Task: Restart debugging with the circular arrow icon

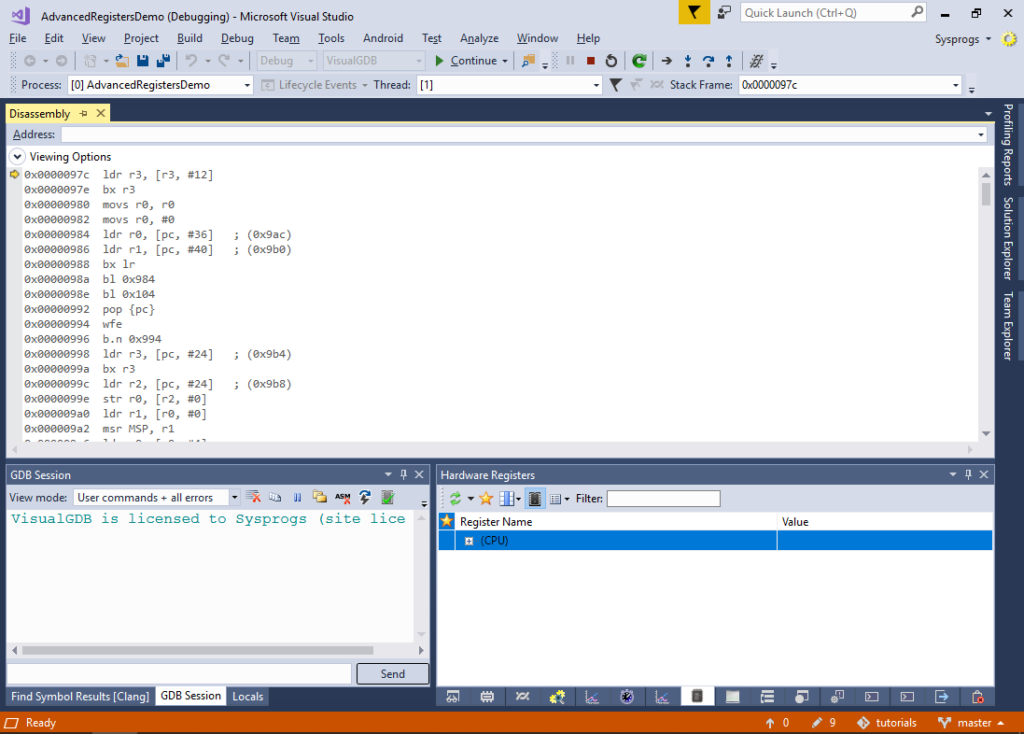Action: (611, 61)
